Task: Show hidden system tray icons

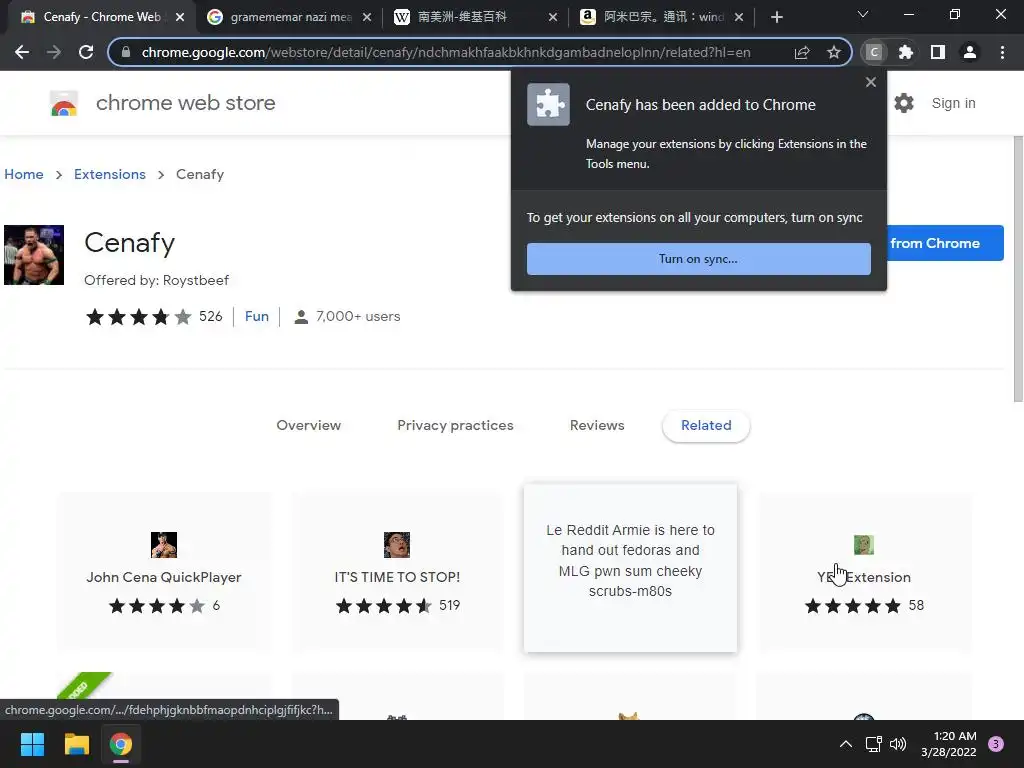Action: (845, 744)
